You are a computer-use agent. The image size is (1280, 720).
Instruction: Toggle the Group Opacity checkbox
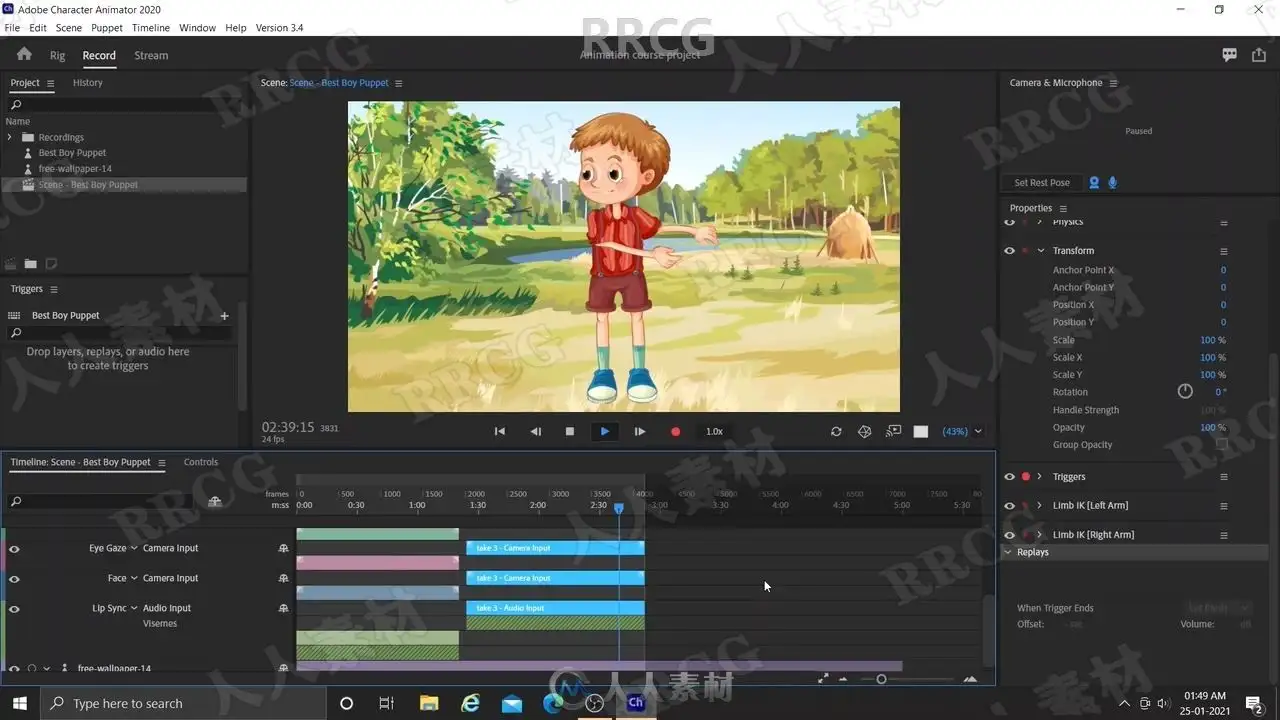tap(1221, 444)
